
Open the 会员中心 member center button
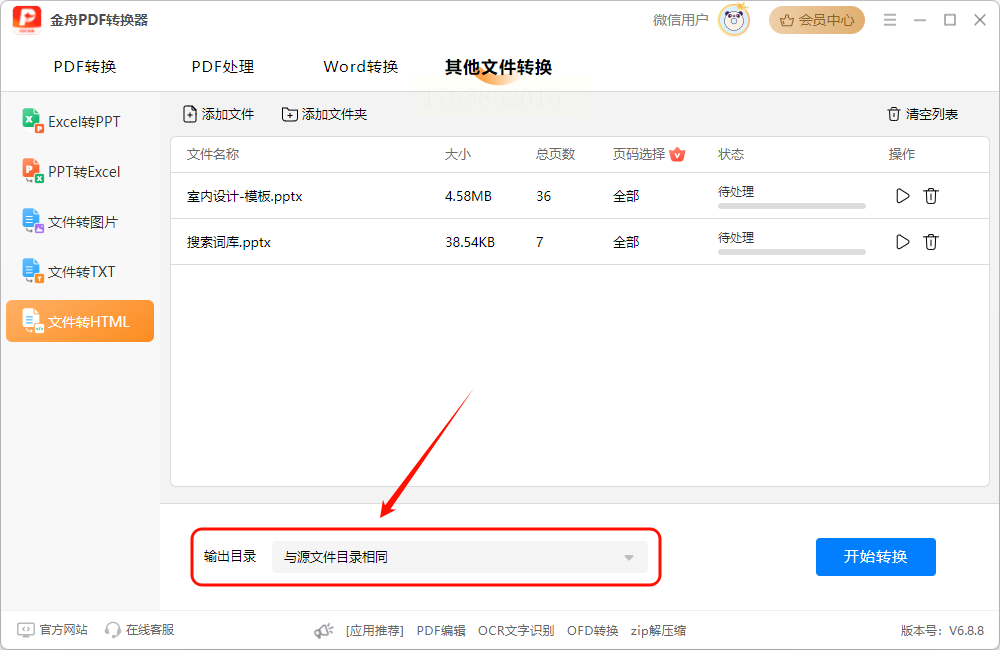[817, 20]
